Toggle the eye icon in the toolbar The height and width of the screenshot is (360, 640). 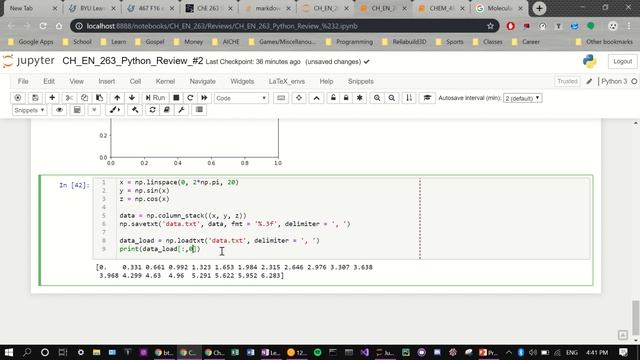(59, 110)
